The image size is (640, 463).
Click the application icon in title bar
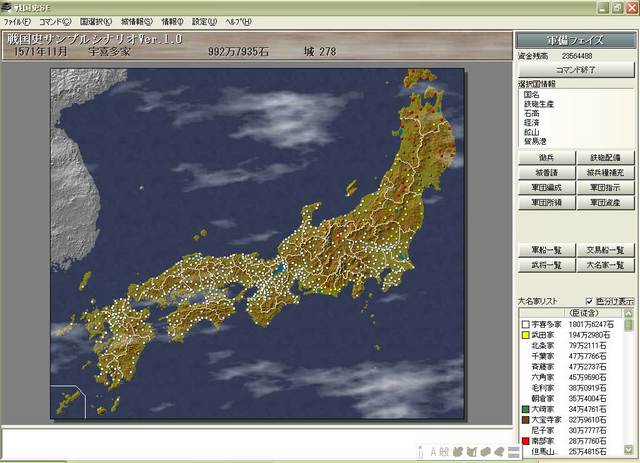(6, 7)
